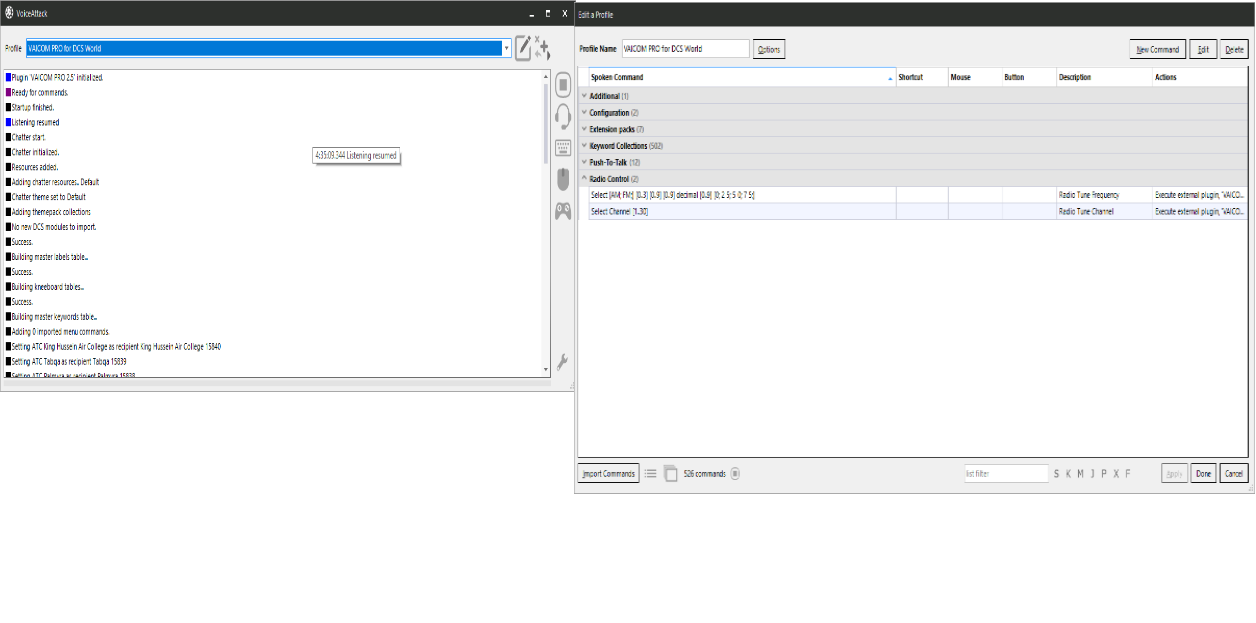Toggle the F filter letter
The height and width of the screenshot is (623, 1256).
(1128, 474)
